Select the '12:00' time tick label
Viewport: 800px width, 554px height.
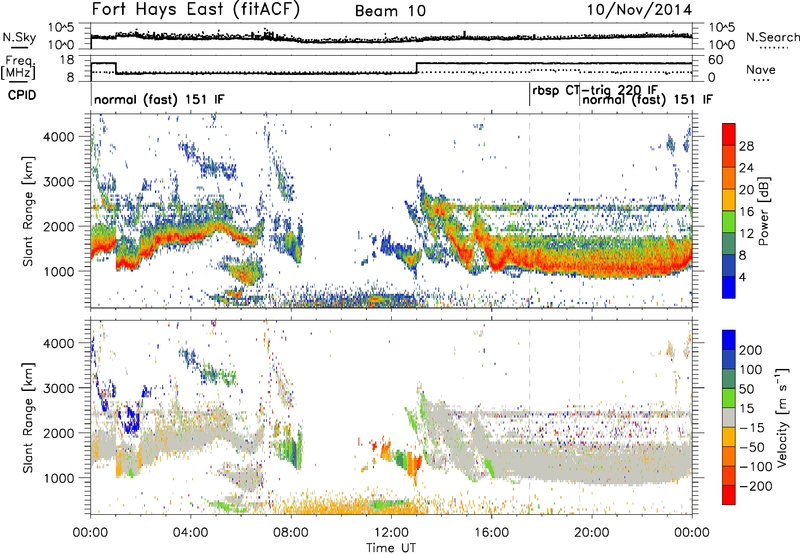pyautogui.click(x=391, y=533)
